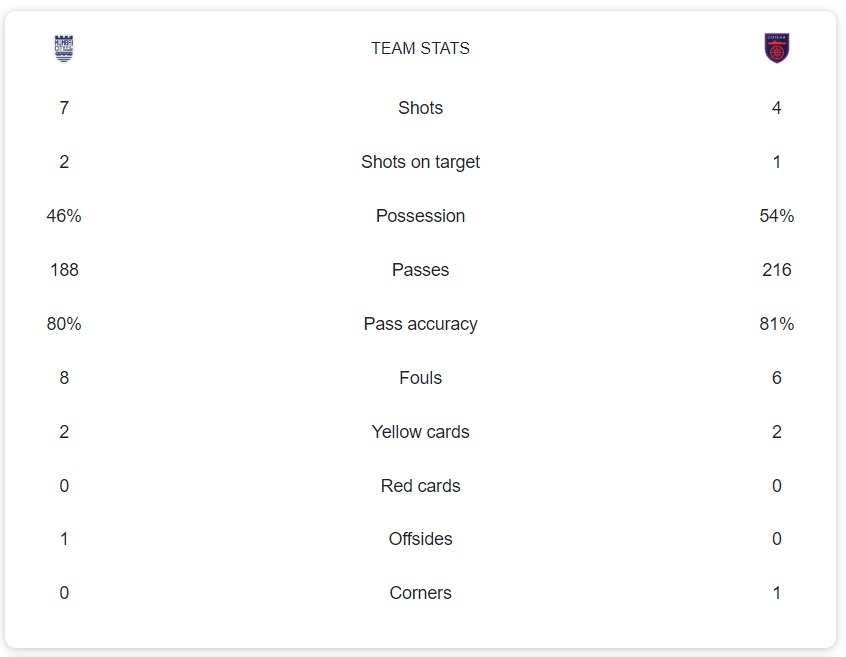Screen dimensions: 846x657
Task: Click the Pass accuracy label
Action: 420,324
